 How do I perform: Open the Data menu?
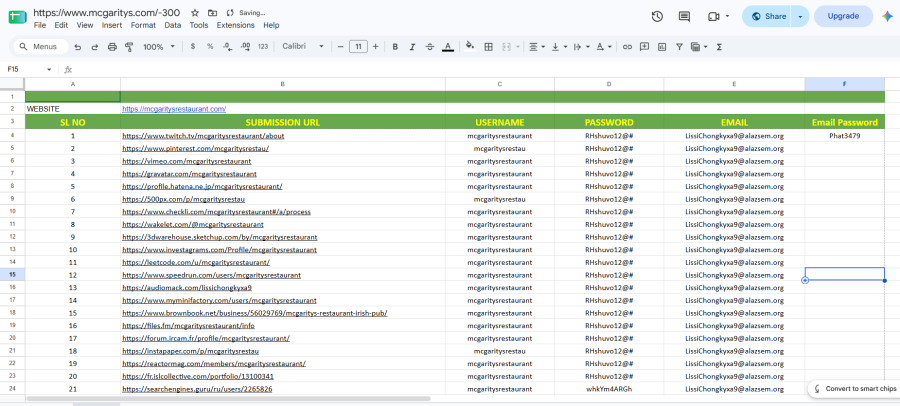(173, 25)
